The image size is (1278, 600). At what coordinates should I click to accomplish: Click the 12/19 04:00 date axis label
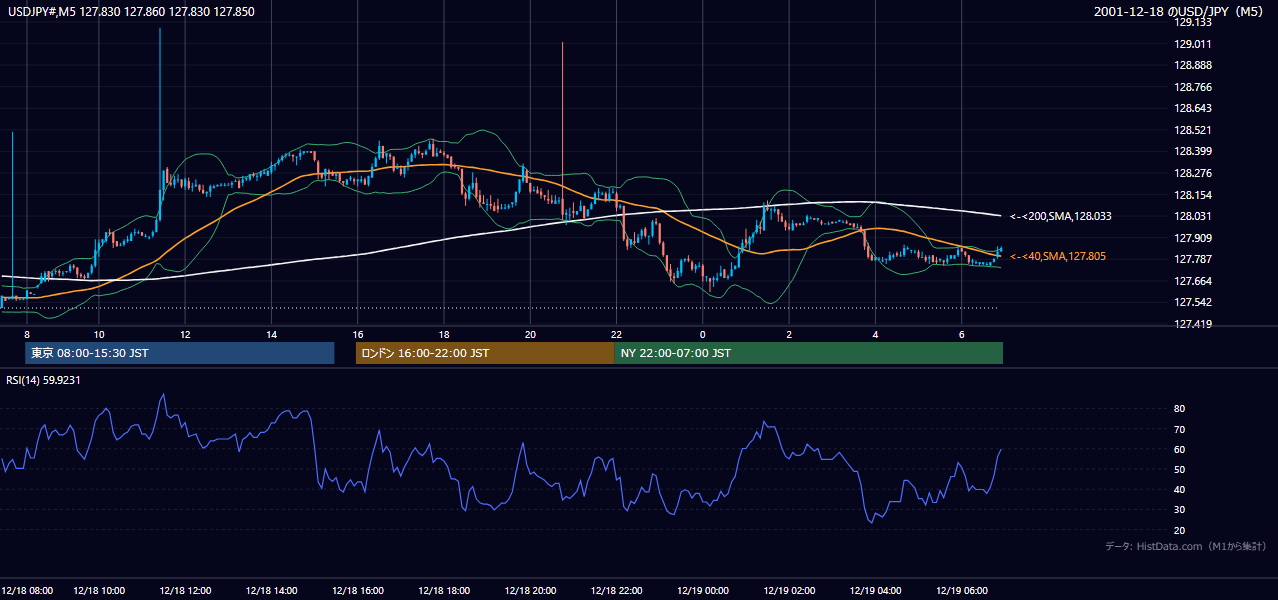[875, 590]
